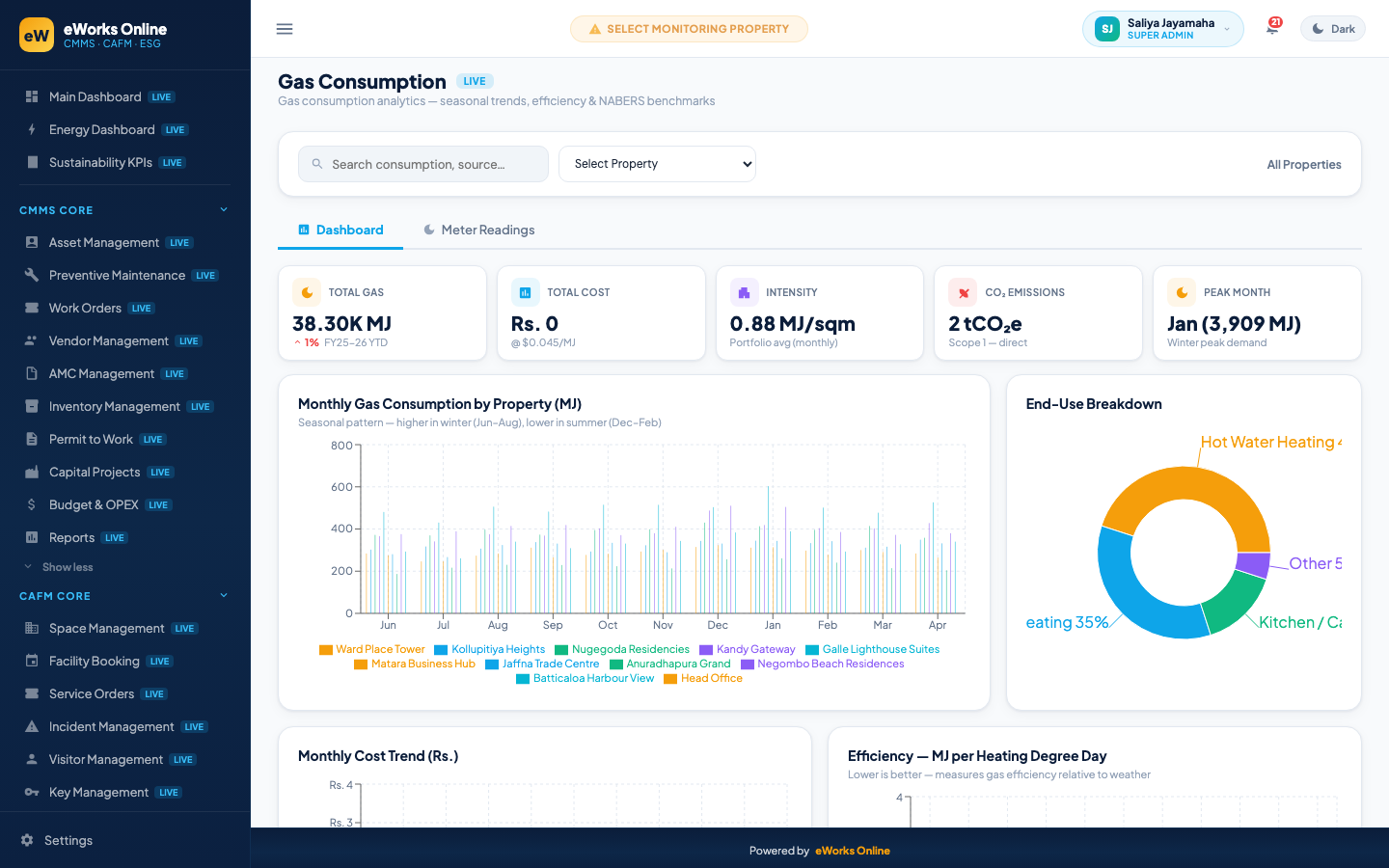Viewport: 1389px width, 868px height.
Task: Open the Select Property dropdown
Action: click(657, 164)
